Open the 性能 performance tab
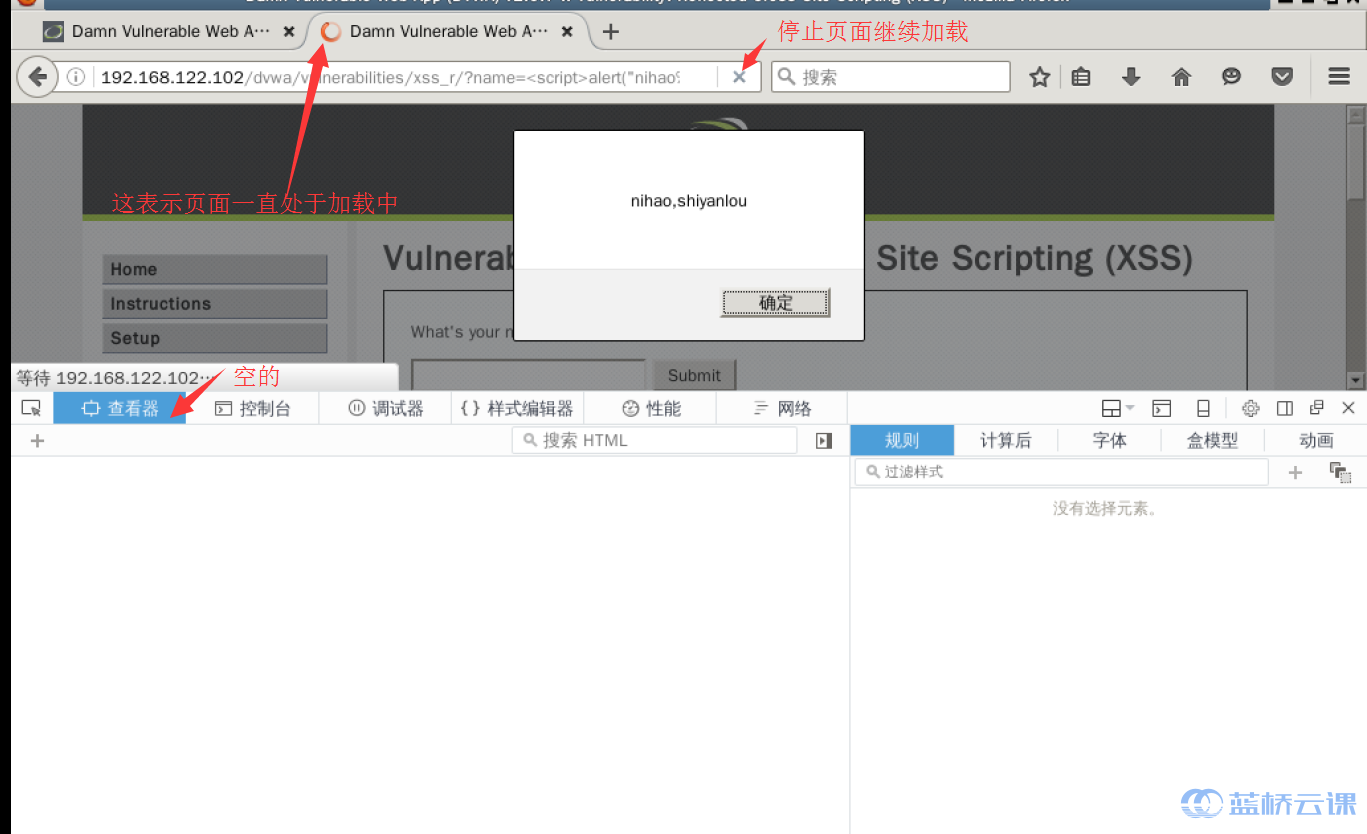 click(x=650, y=408)
